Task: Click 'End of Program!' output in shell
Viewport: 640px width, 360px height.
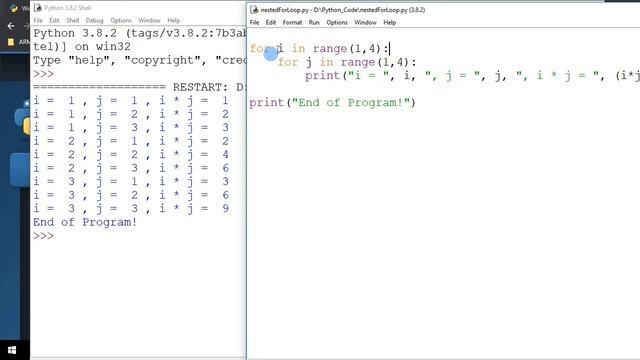Action: (85, 222)
